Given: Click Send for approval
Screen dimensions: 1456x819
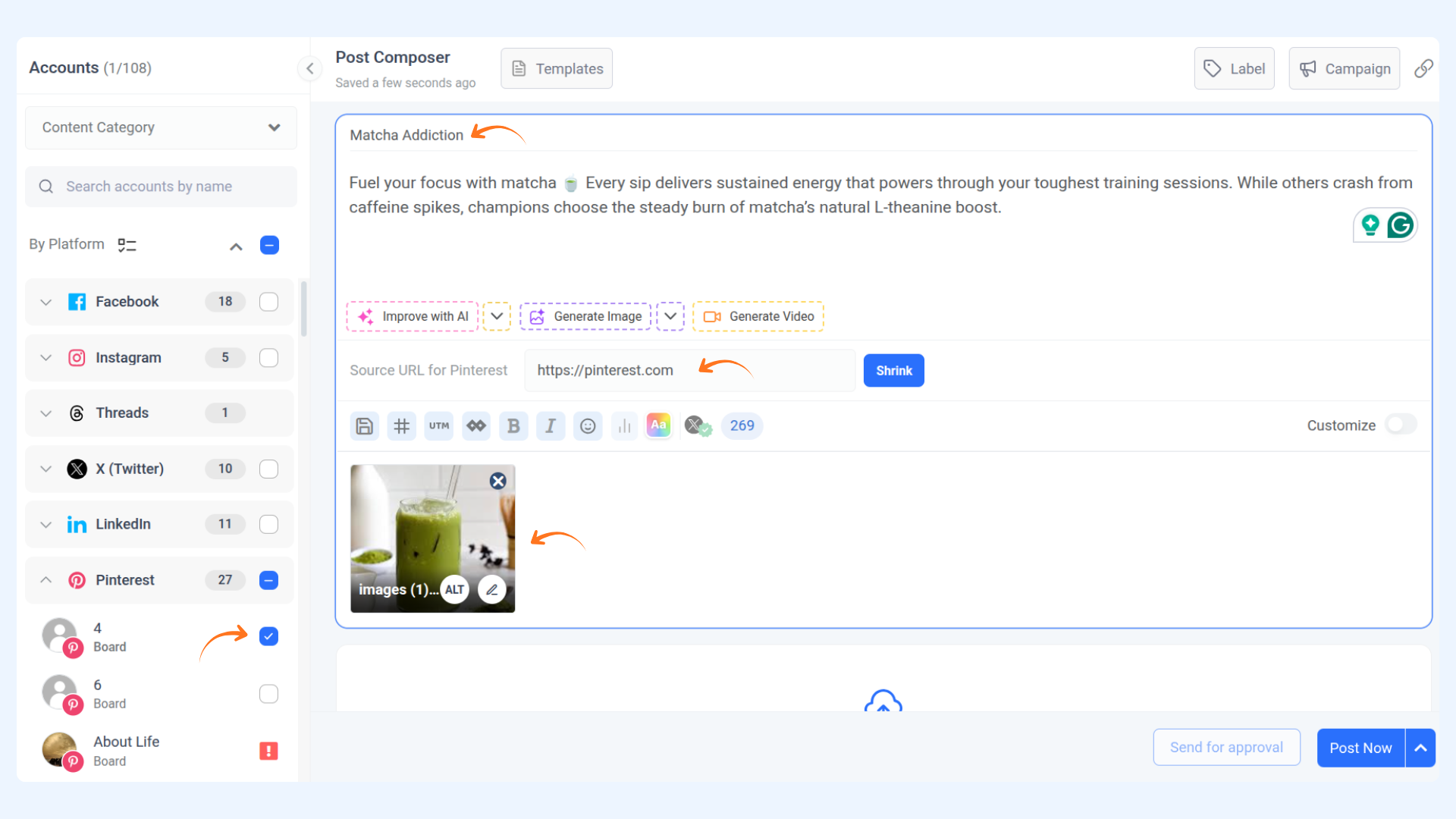Looking at the screenshot, I should coord(1226,748).
